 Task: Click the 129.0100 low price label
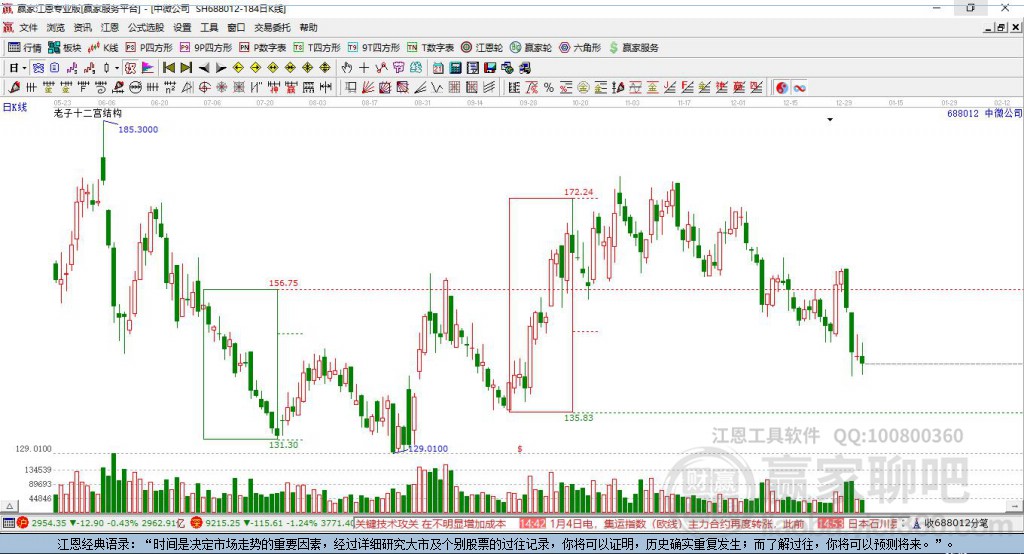click(428, 449)
